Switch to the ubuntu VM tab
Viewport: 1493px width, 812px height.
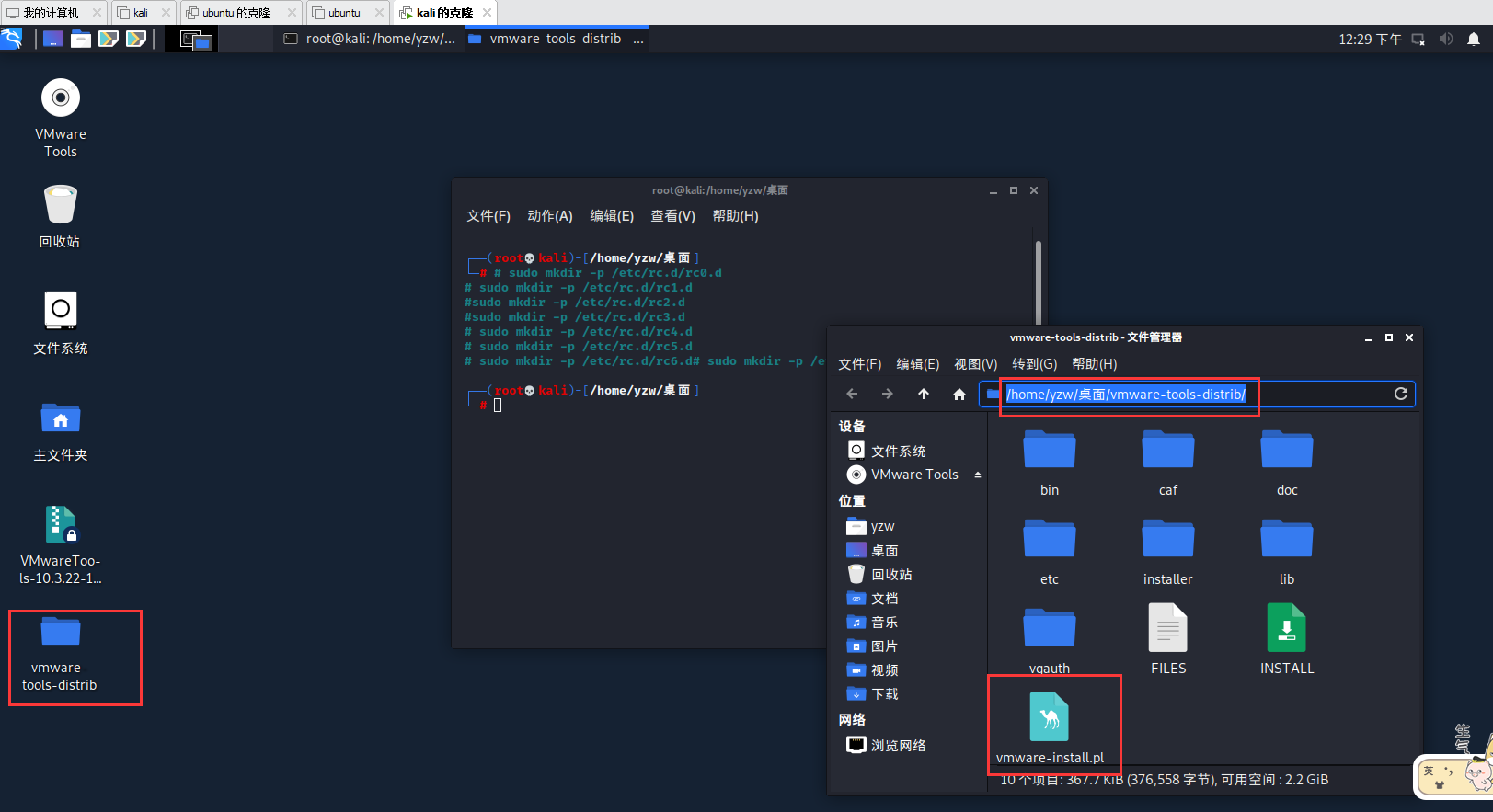coord(344,13)
